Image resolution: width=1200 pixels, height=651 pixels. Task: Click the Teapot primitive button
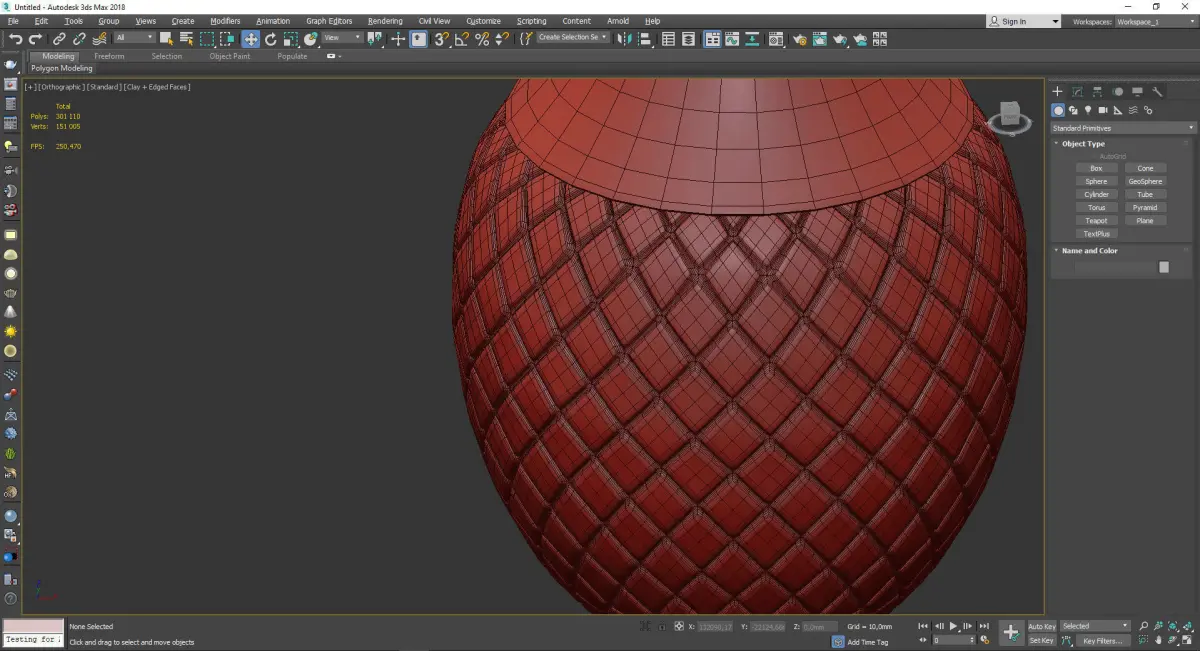[x=1096, y=220]
